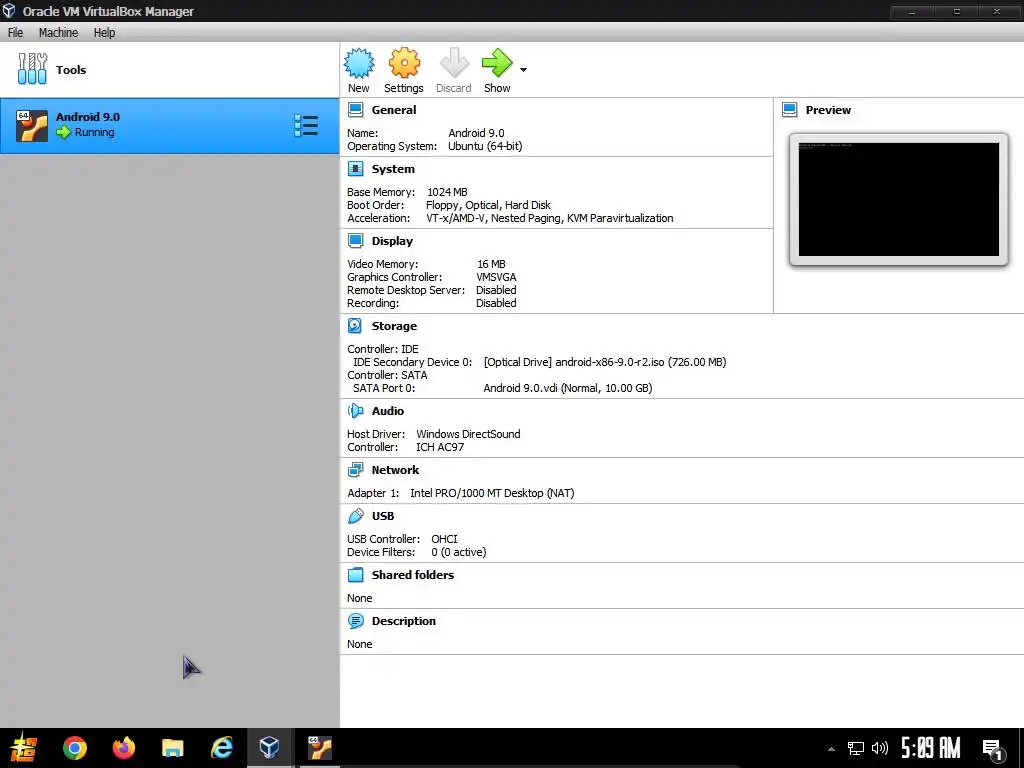Screen dimensions: 1024x768
Task: Click the ICH AC97 controller value
Action: tap(440, 447)
